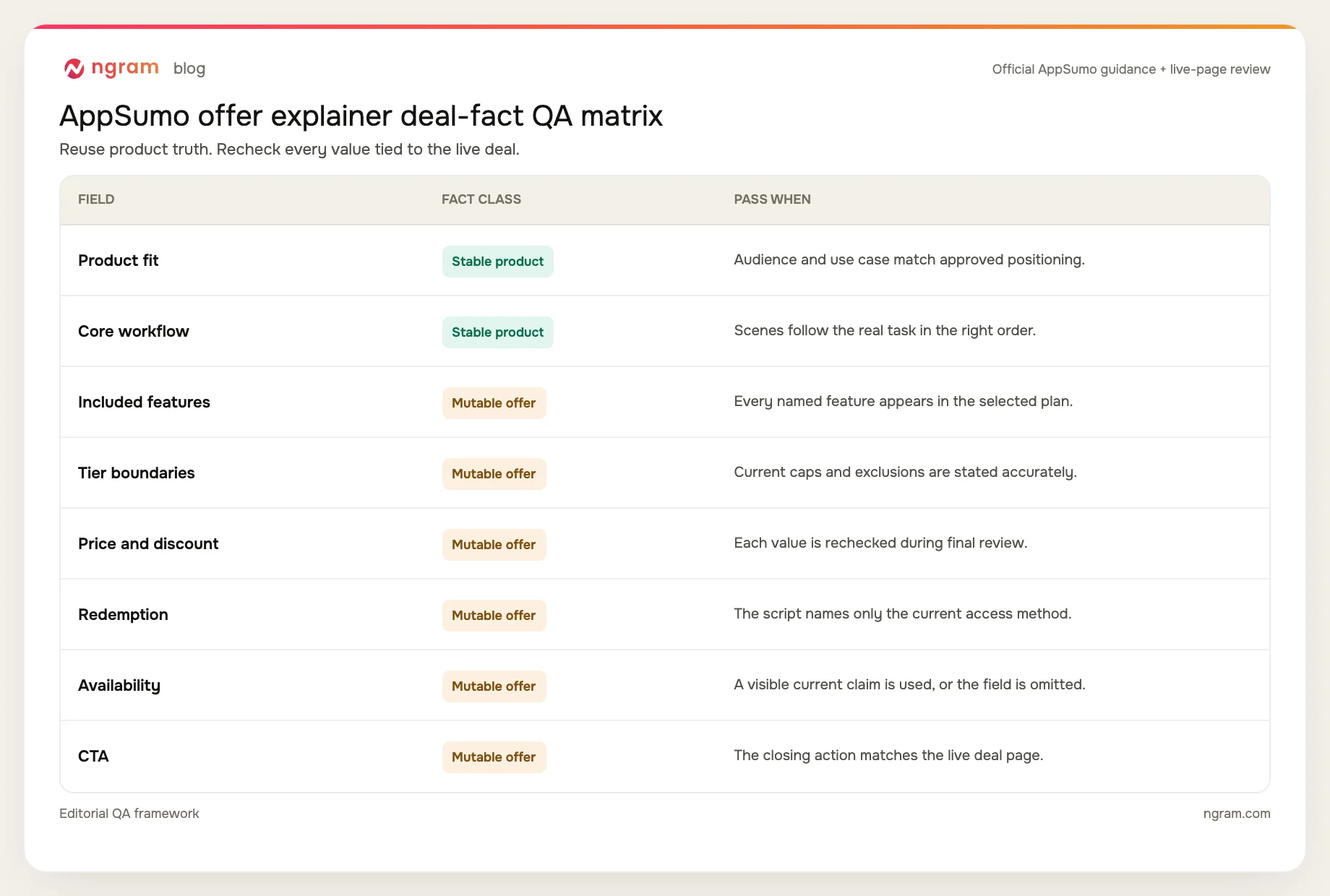Click Official AppSumo guidance + live-page review
Screen dimensions: 1330x896
1131,69
